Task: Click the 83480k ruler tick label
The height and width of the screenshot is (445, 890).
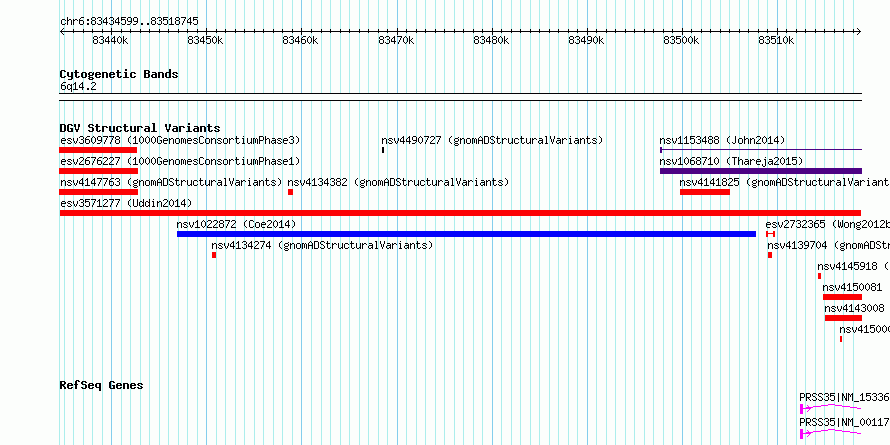Action: pyautogui.click(x=491, y=41)
